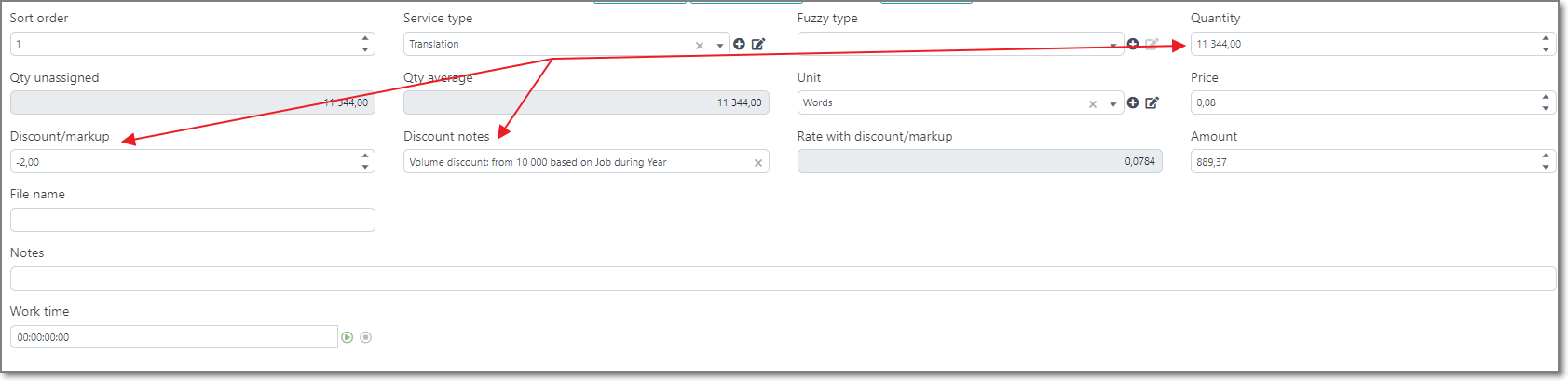
Task: Open the Service type dropdown
Action: [720, 45]
